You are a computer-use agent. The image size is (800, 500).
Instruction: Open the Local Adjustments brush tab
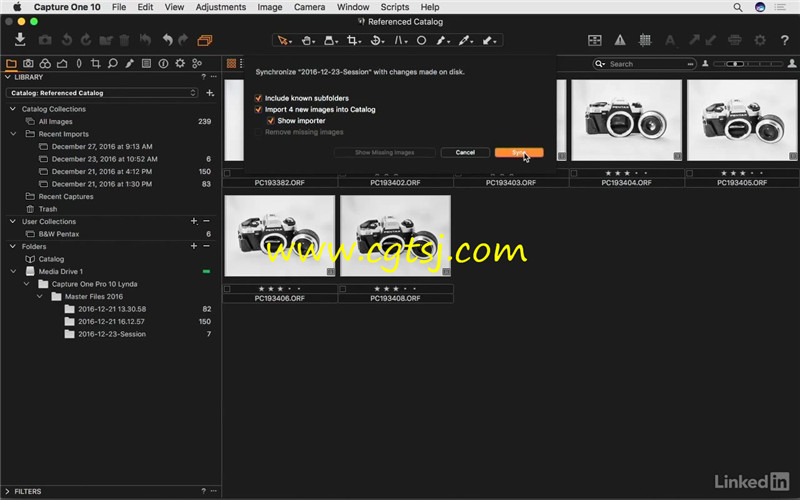(130, 63)
